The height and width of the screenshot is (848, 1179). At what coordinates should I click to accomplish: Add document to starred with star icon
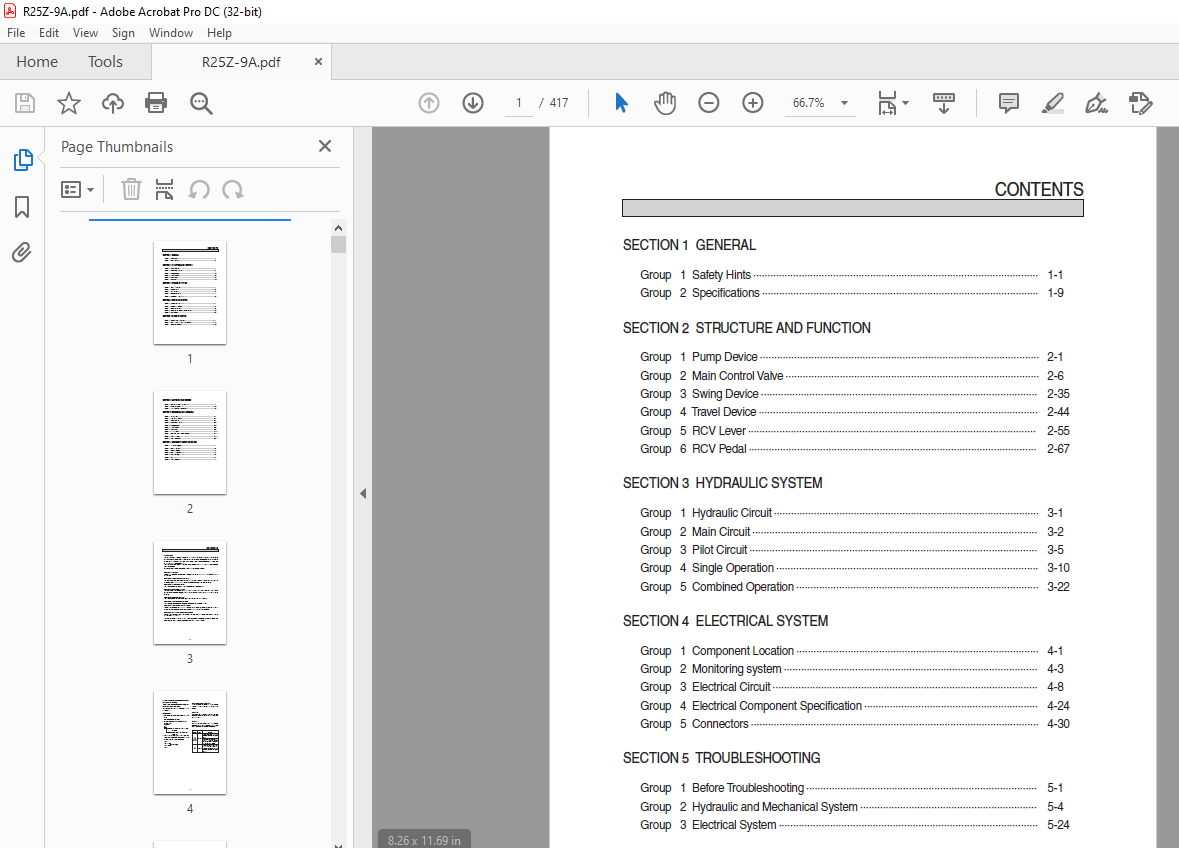click(x=68, y=103)
